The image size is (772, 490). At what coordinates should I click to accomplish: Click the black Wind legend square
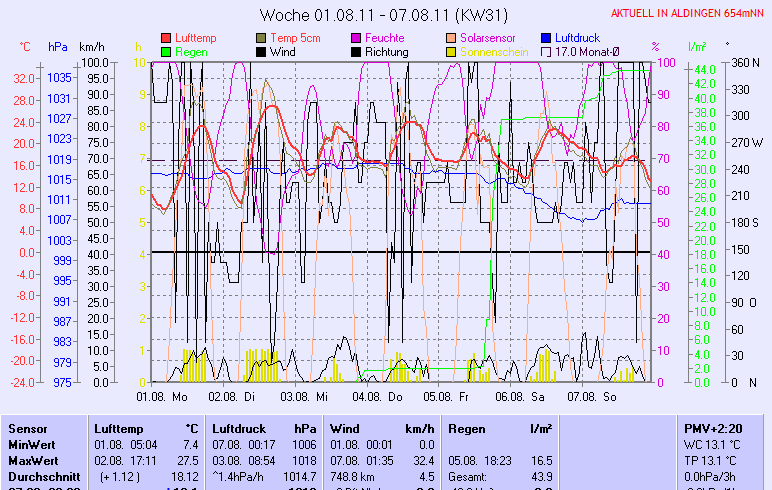[x=262, y=51]
